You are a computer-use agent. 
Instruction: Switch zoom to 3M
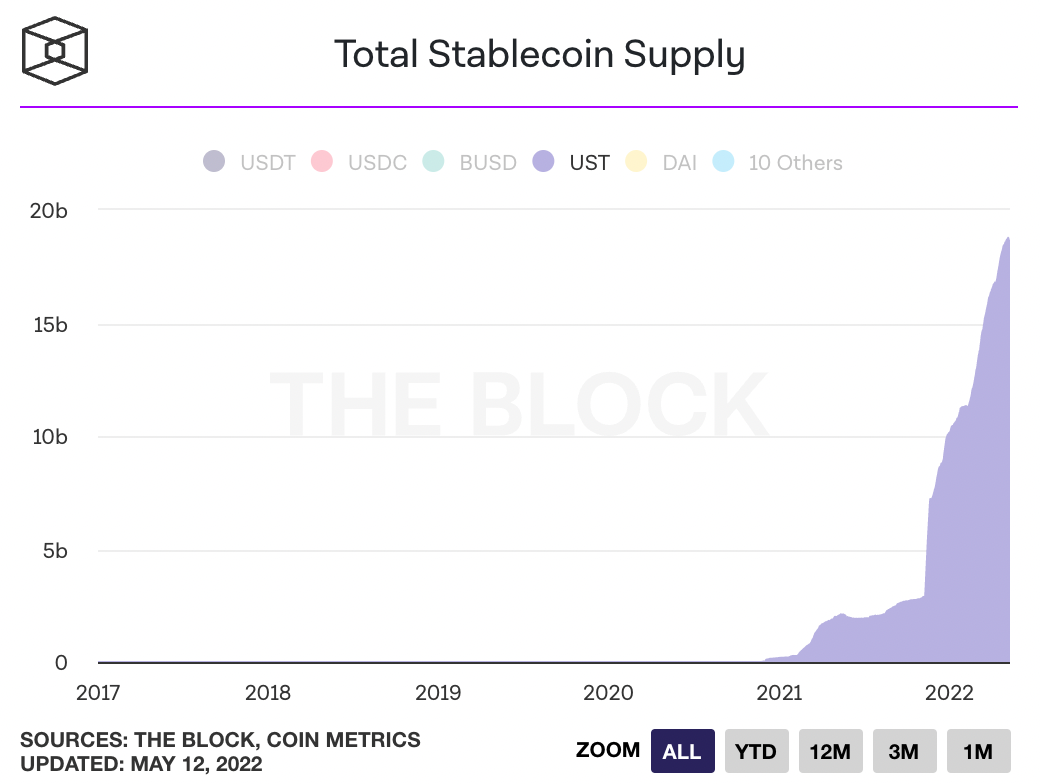click(x=904, y=751)
